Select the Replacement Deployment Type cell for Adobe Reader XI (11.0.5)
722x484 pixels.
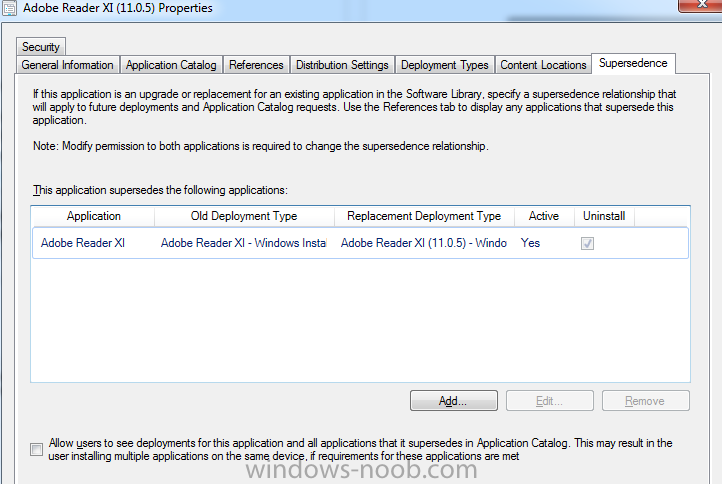(424, 243)
